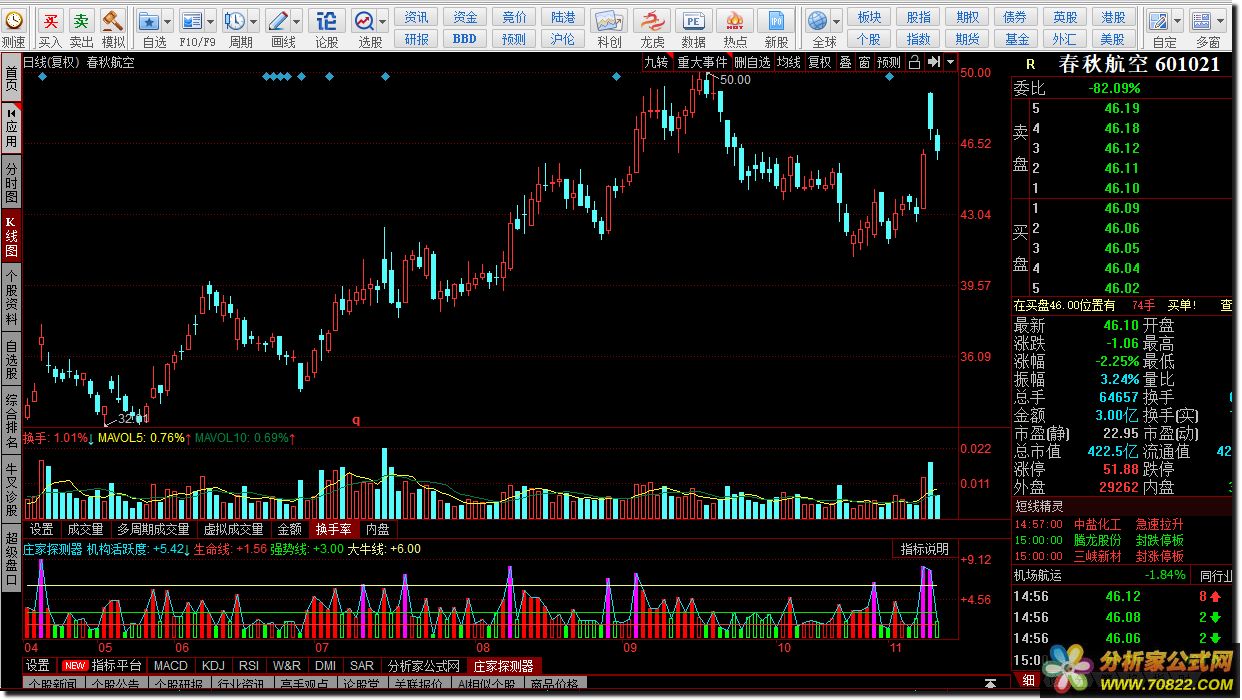Viewport: 1242px width, 700px height.
Task: Open the 自选 watchlist star folder icon
Action: click(x=148, y=20)
